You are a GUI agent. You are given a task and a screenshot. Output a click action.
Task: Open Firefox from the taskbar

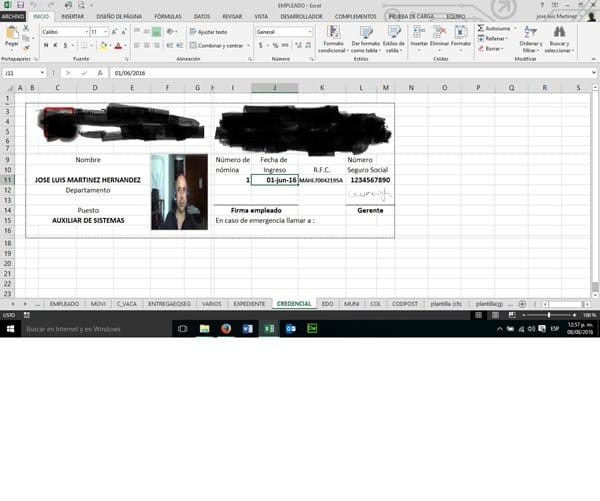pyautogui.click(x=226, y=329)
